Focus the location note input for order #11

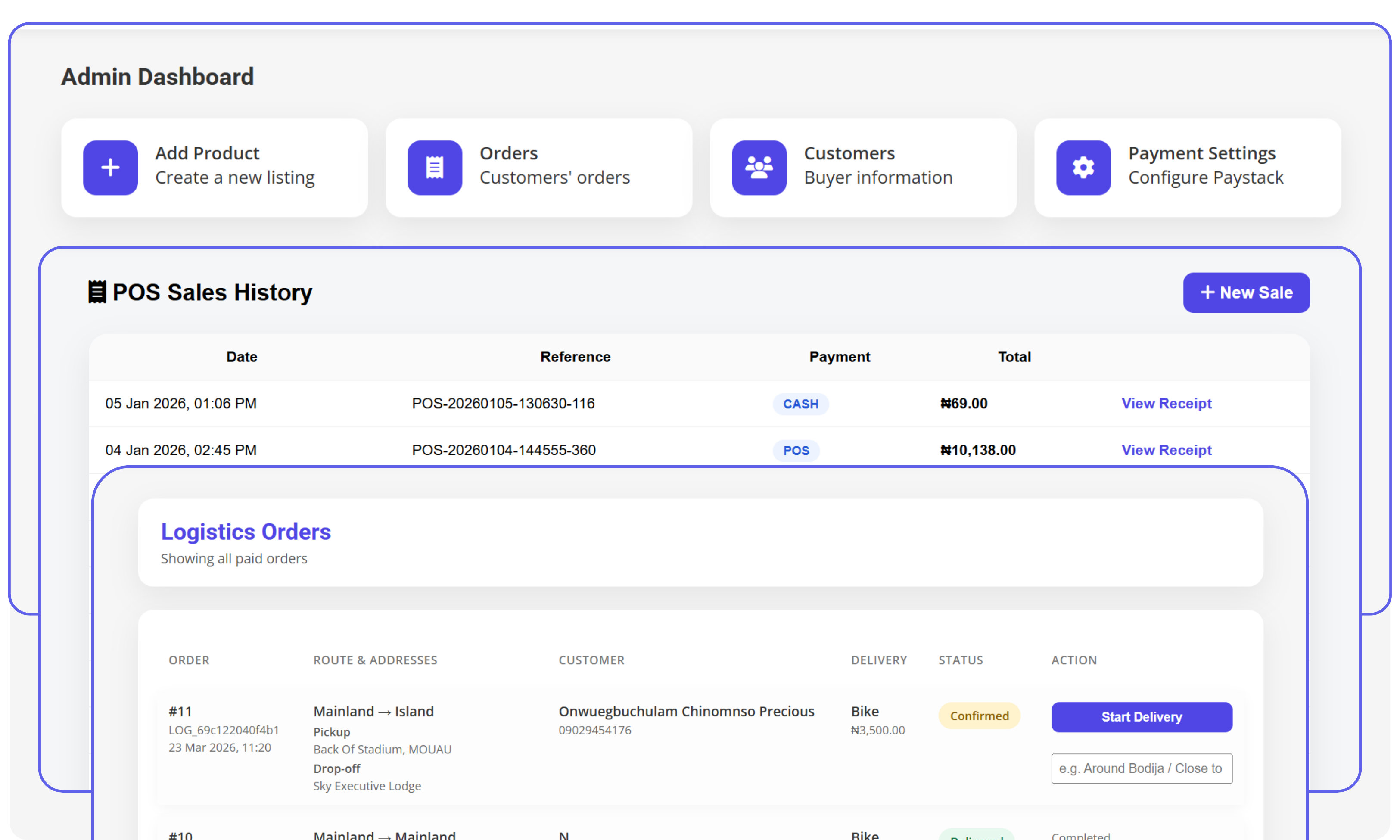click(x=1142, y=768)
